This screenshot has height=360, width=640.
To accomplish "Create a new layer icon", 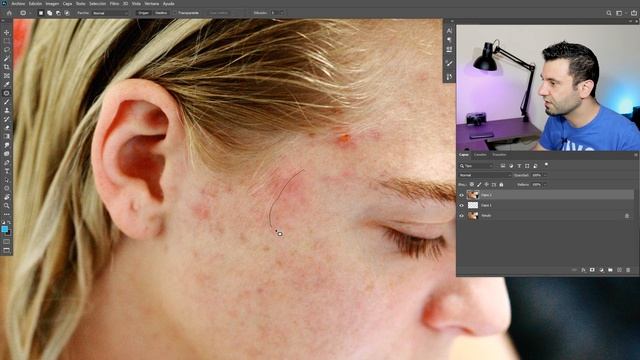I will 619,270.
